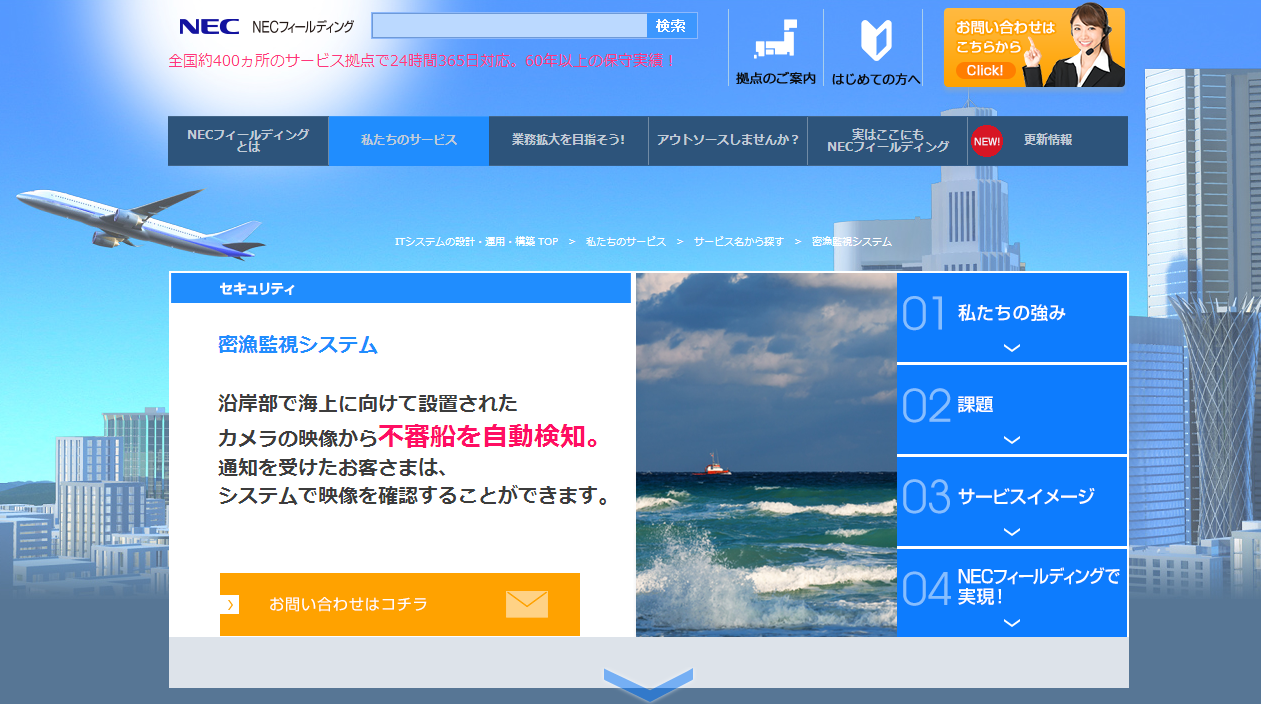Expand the 03 サービスイメージ section
1261x704 pixels.
[1011, 501]
